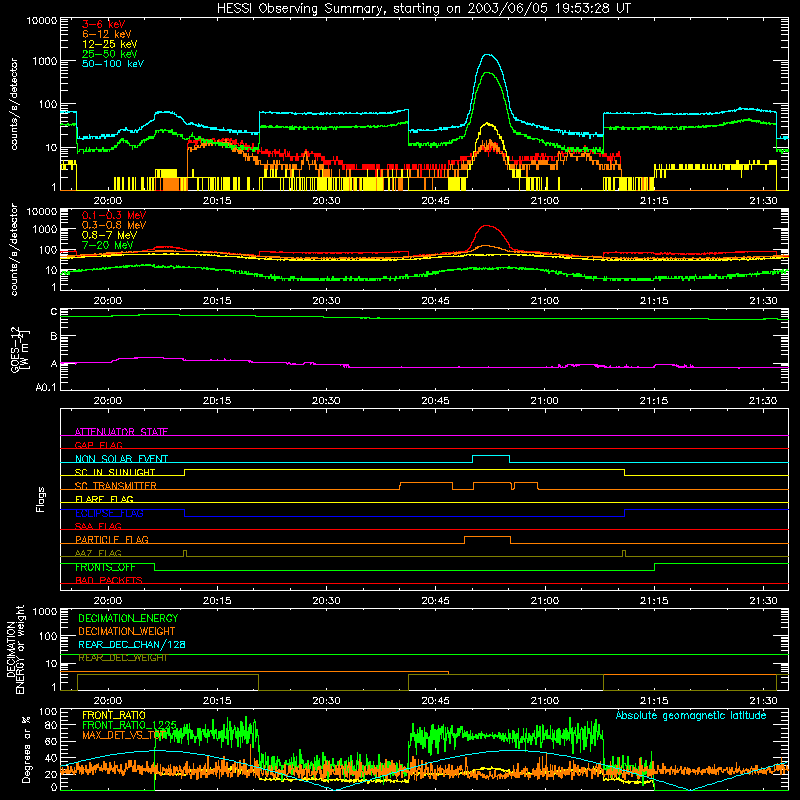This screenshot has height=800, width=800.
Task: Click the GAP_FLAG label
Action: [x=98, y=445]
